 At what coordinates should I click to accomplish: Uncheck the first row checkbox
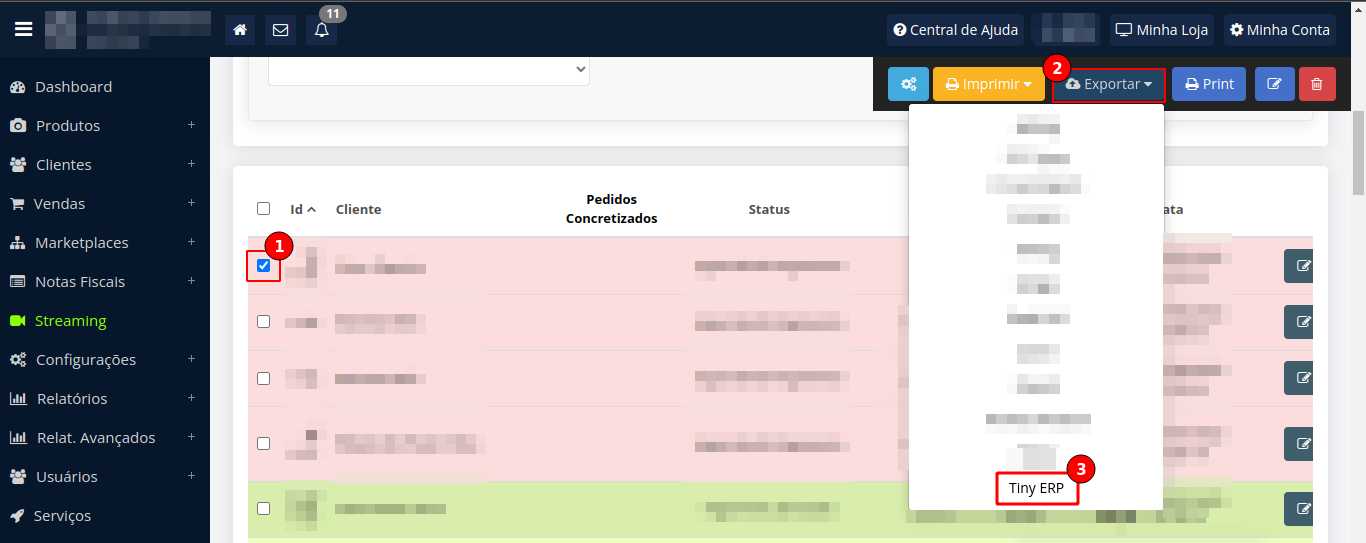(263, 265)
